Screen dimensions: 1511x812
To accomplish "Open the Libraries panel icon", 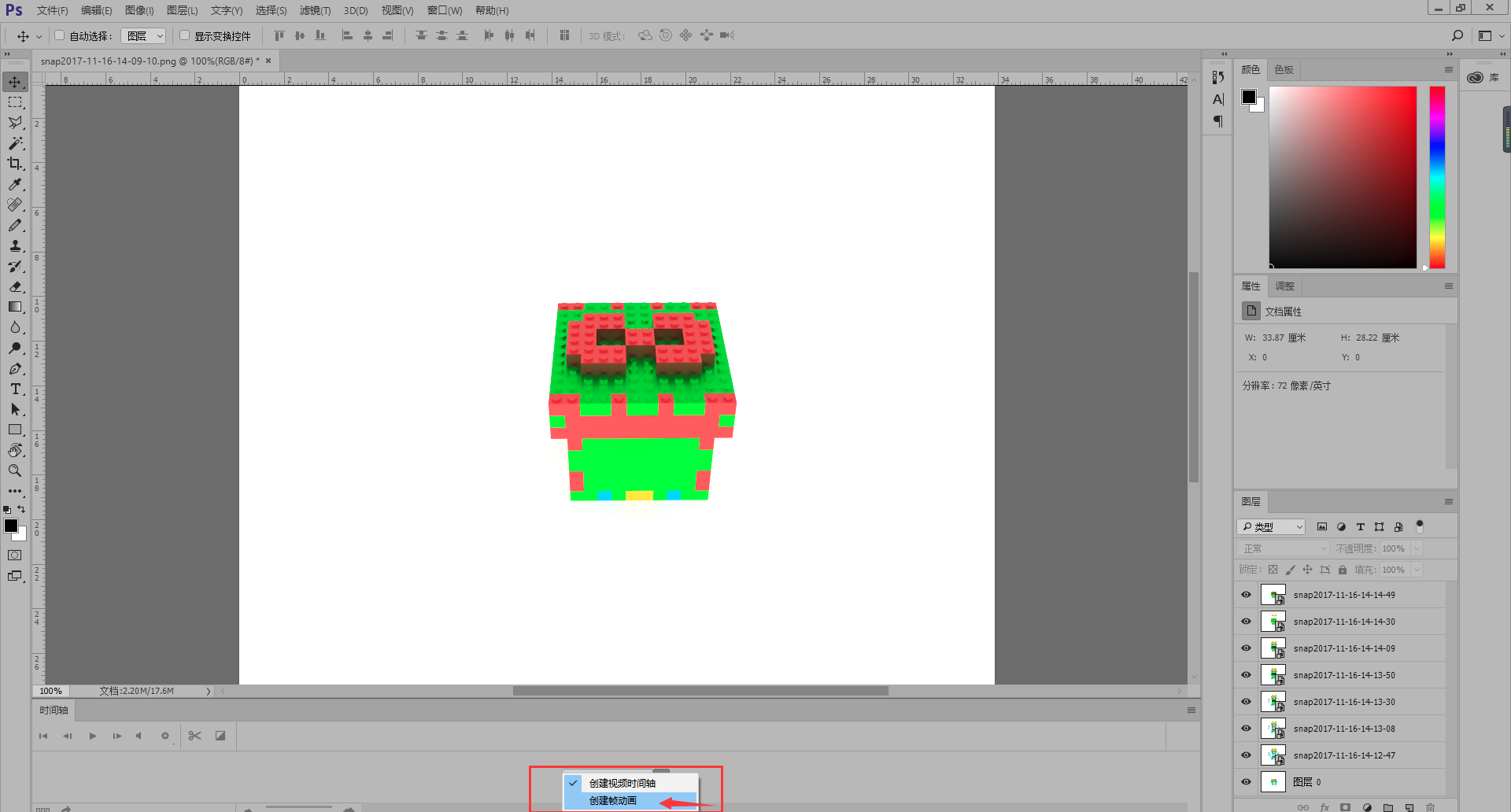I will [x=1475, y=77].
